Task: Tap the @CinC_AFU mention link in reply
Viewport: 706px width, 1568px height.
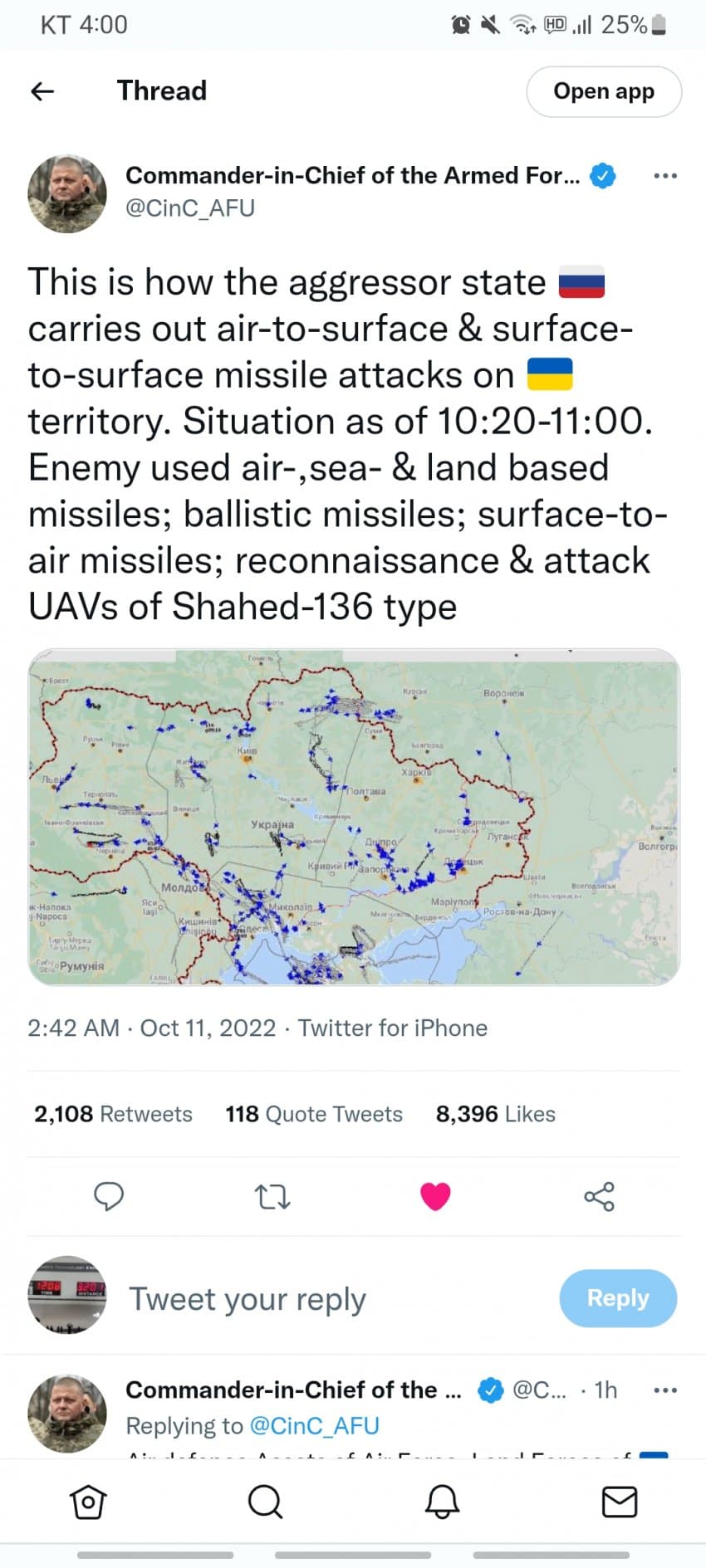Action: point(314,1426)
